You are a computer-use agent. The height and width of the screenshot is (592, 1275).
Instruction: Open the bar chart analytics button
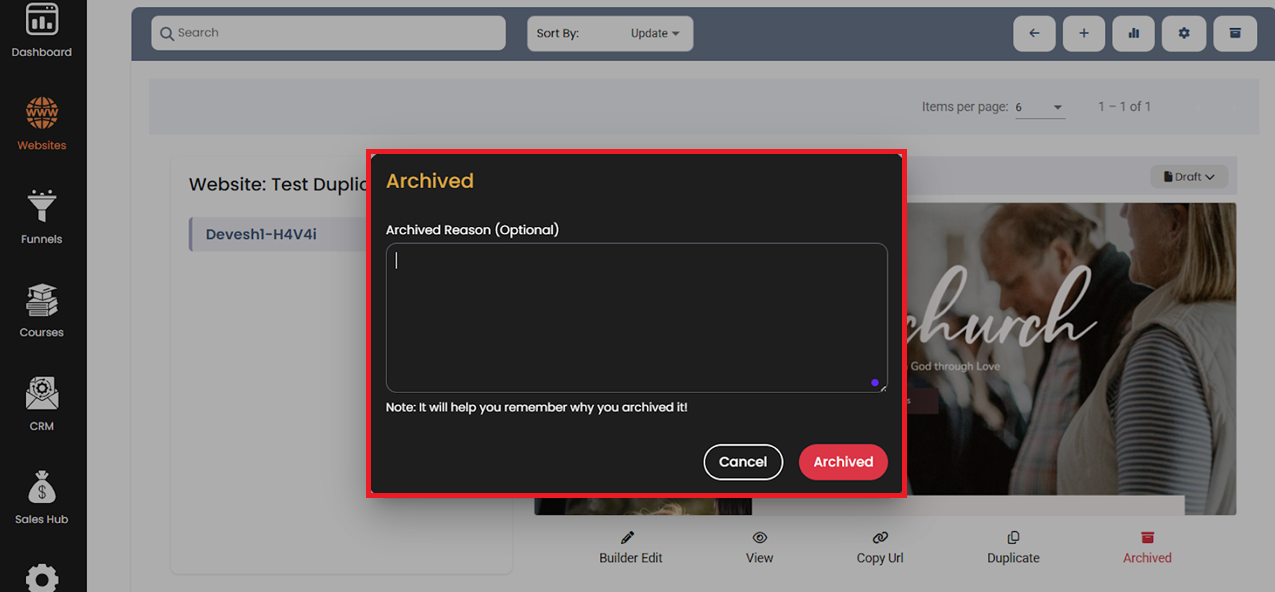(x=1134, y=33)
